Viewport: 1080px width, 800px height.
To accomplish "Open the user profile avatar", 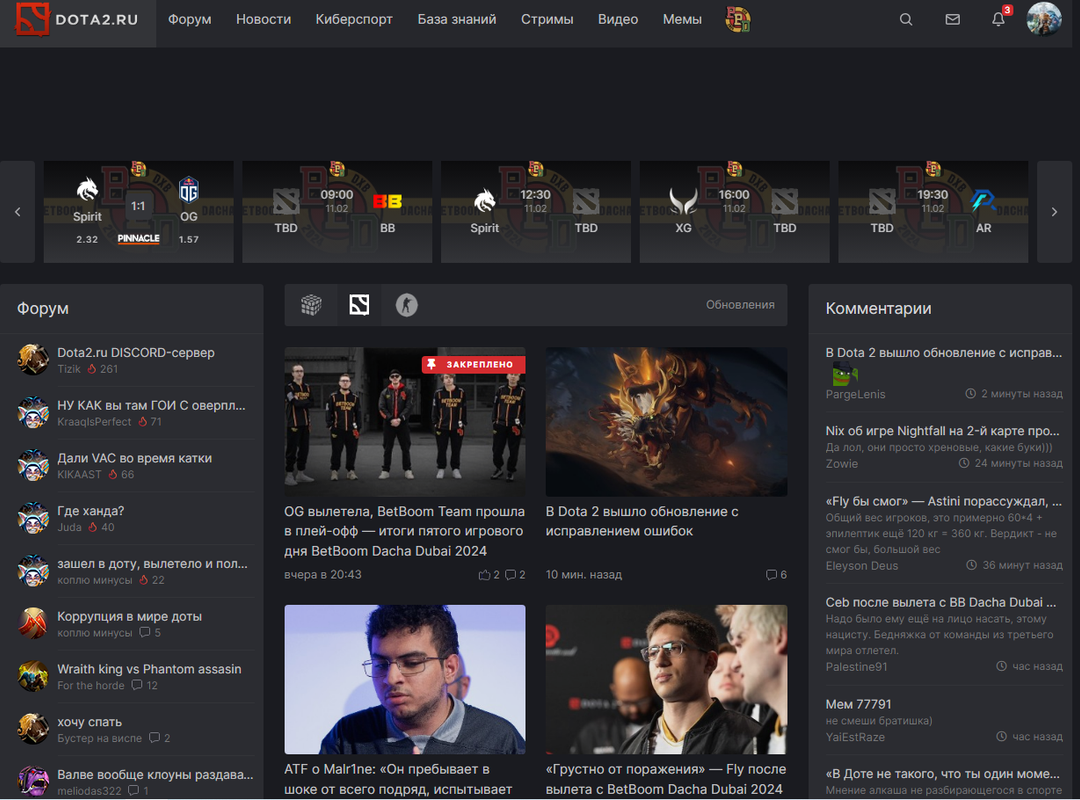I will (1043, 19).
